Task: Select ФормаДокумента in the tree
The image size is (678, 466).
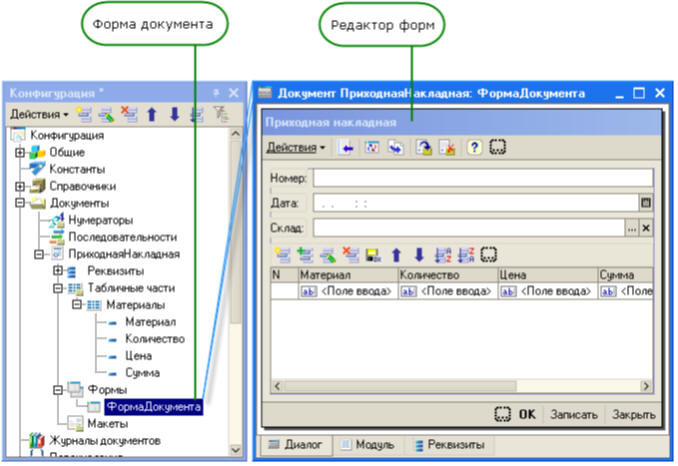Action: pyautogui.click(x=154, y=407)
